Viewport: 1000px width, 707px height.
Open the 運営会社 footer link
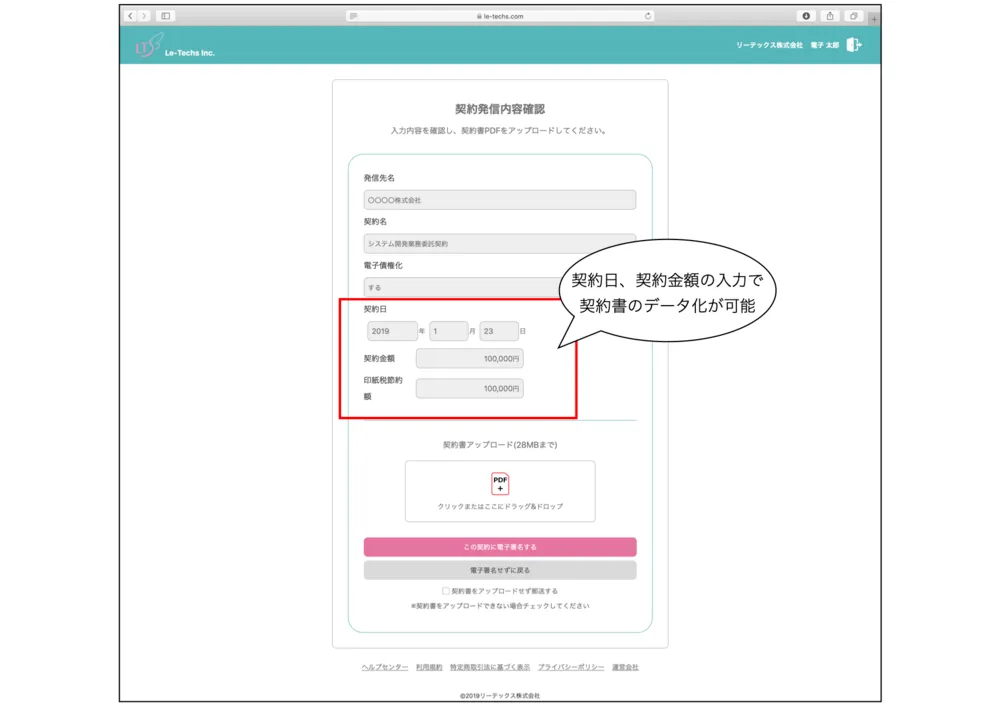pyautogui.click(x=625, y=667)
